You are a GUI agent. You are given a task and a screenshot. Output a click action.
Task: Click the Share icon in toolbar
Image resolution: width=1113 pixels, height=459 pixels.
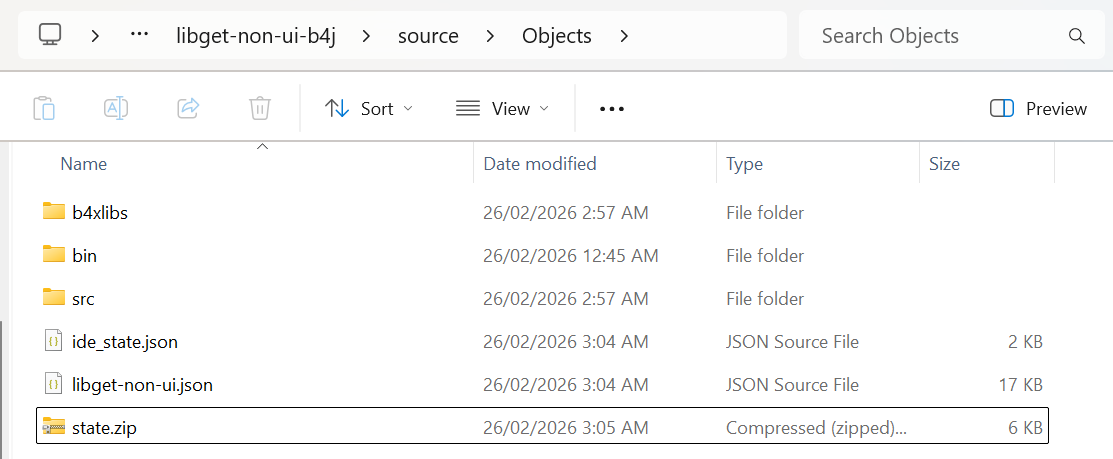click(188, 108)
